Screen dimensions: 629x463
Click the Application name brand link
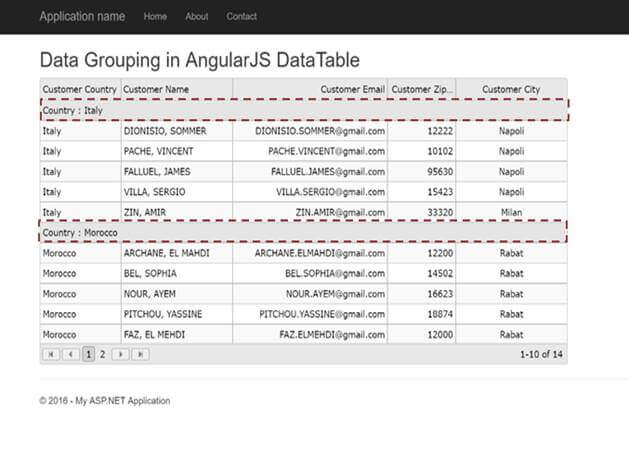tap(82, 16)
